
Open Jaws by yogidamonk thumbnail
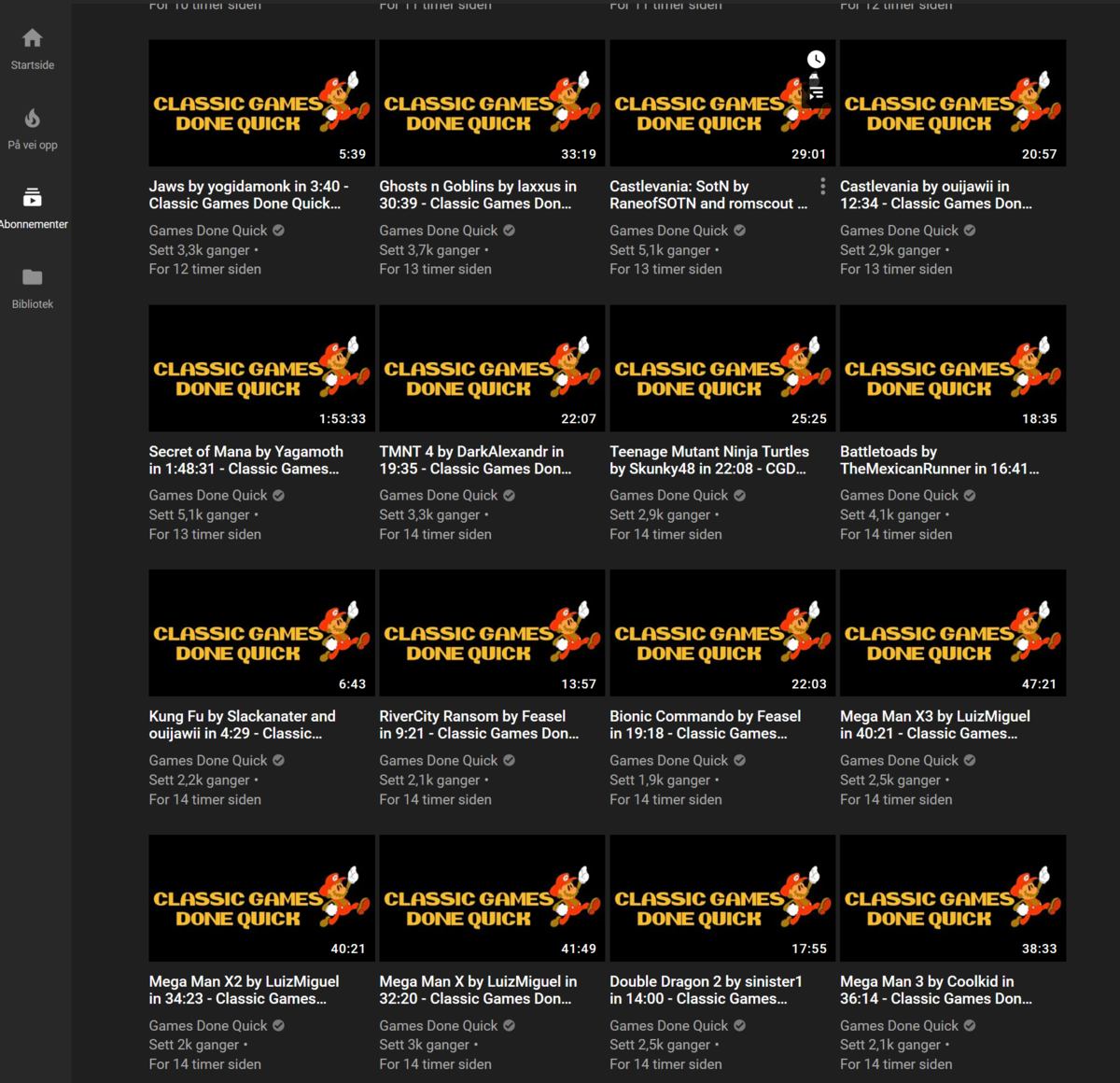click(261, 104)
